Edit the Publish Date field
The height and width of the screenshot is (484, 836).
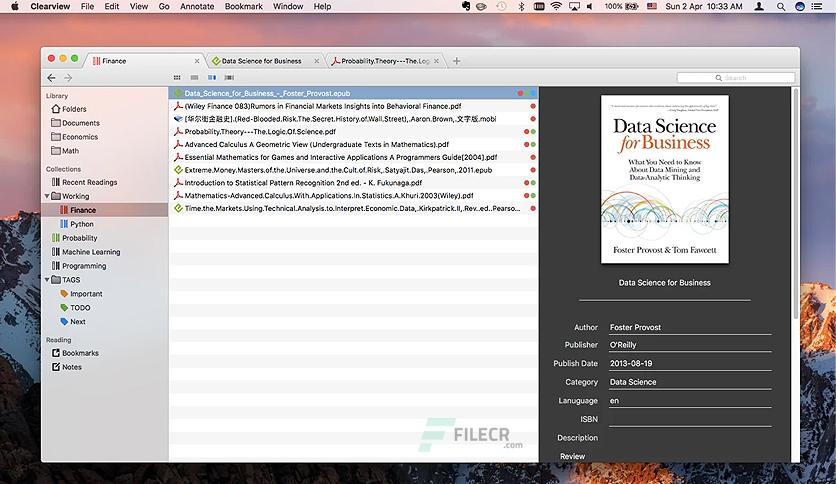pos(690,364)
